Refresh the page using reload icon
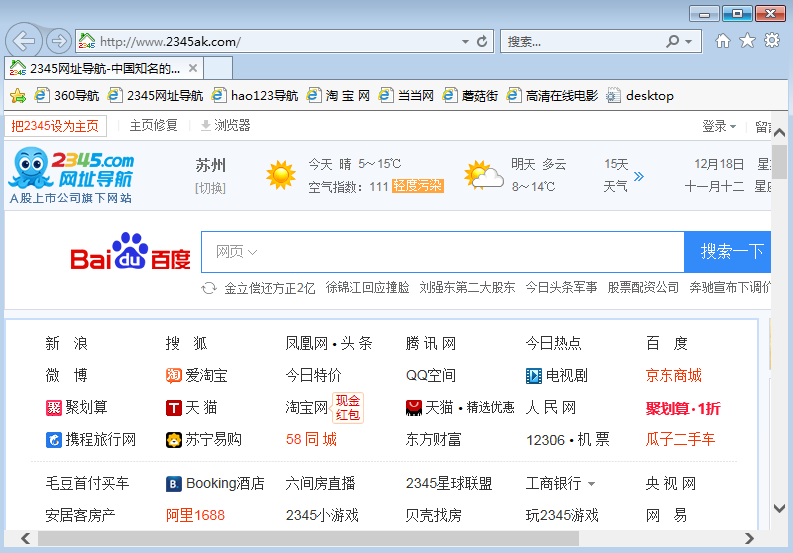Image resolution: width=793 pixels, height=553 pixels. pos(482,41)
